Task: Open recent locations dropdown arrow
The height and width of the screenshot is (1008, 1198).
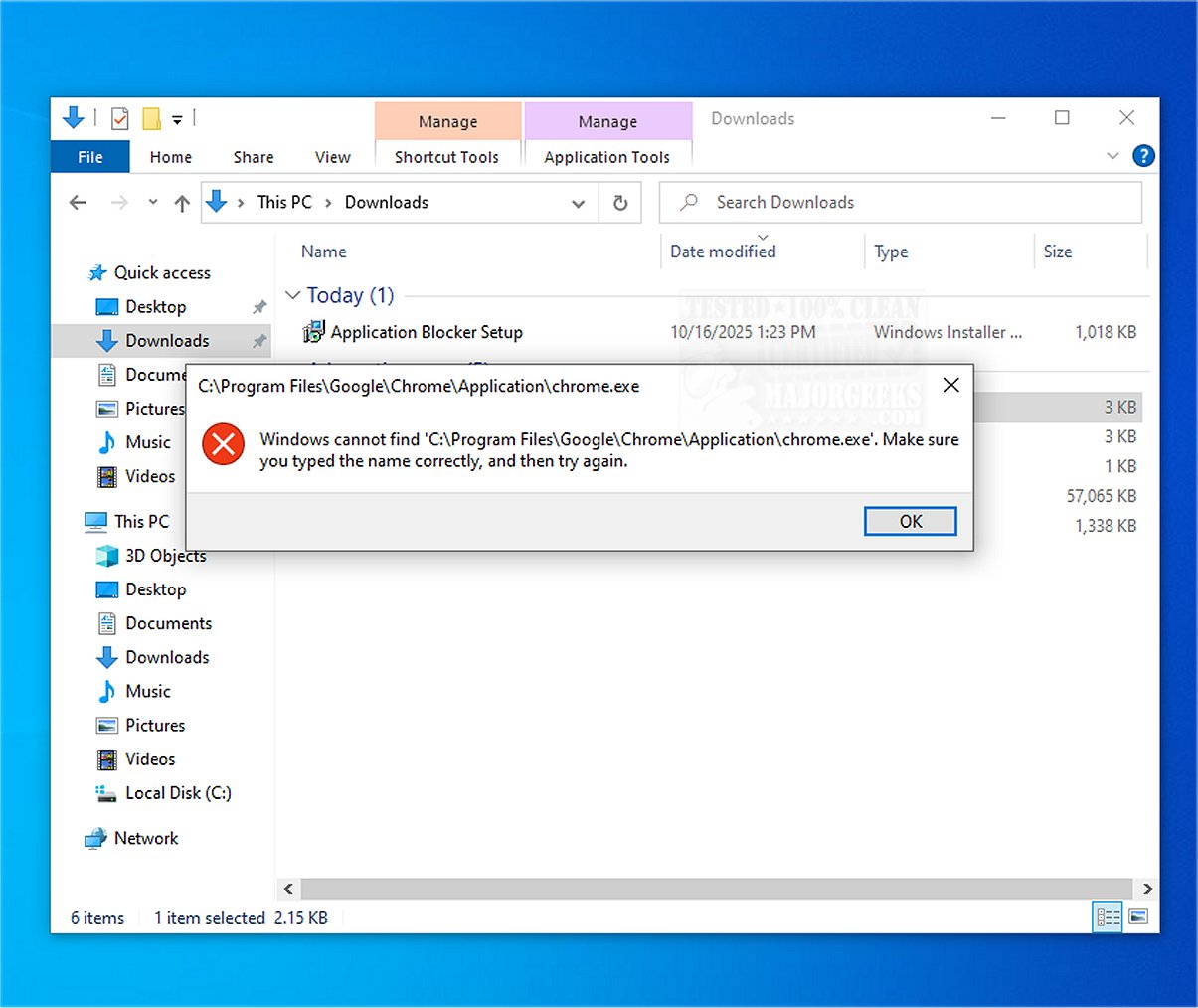Action: [152, 202]
